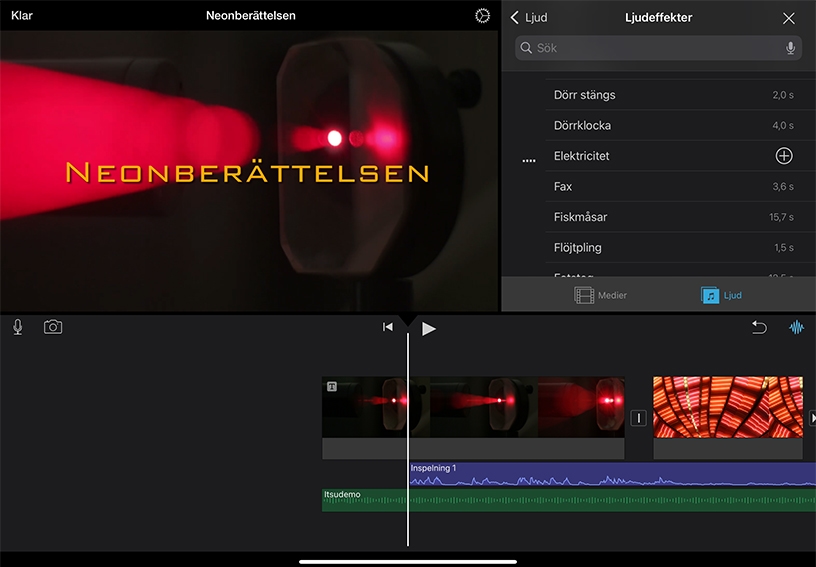The height and width of the screenshot is (567, 816).
Task: Jump to the start of the timeline
Action: tap(388, 327)
